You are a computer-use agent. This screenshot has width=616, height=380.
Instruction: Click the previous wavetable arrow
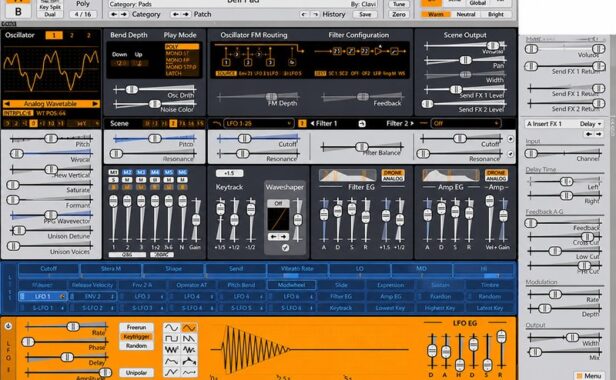pyautogui.click(x=7, y=104)
